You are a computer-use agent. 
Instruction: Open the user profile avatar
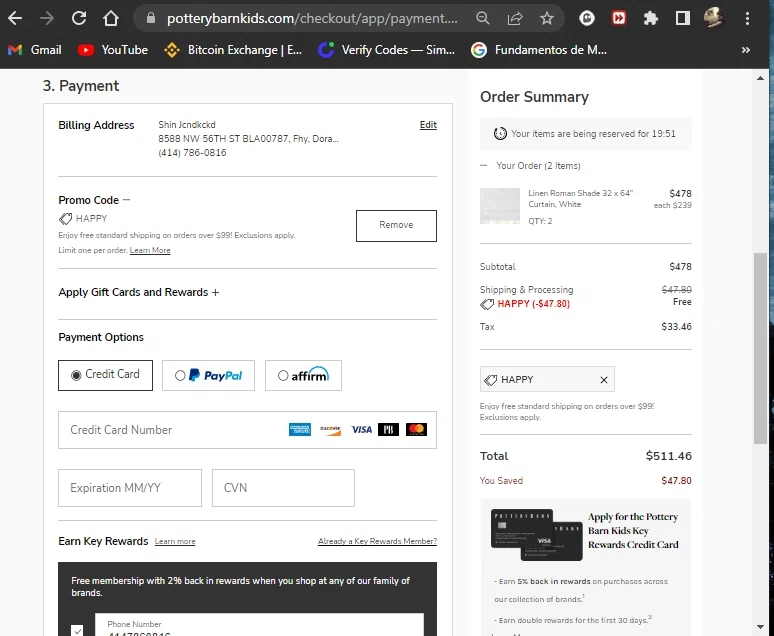pyautogui.click(x=713, y=18)
